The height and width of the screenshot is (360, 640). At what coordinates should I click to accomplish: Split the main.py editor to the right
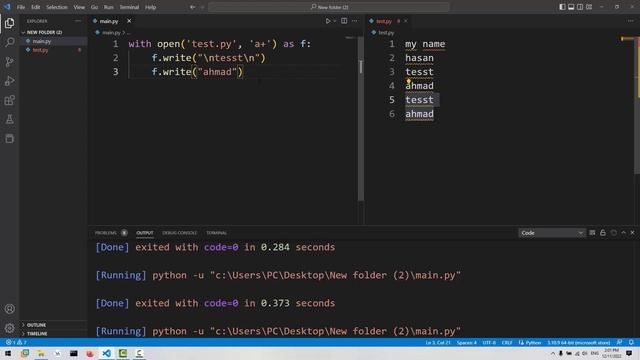[x=344, y=21]
